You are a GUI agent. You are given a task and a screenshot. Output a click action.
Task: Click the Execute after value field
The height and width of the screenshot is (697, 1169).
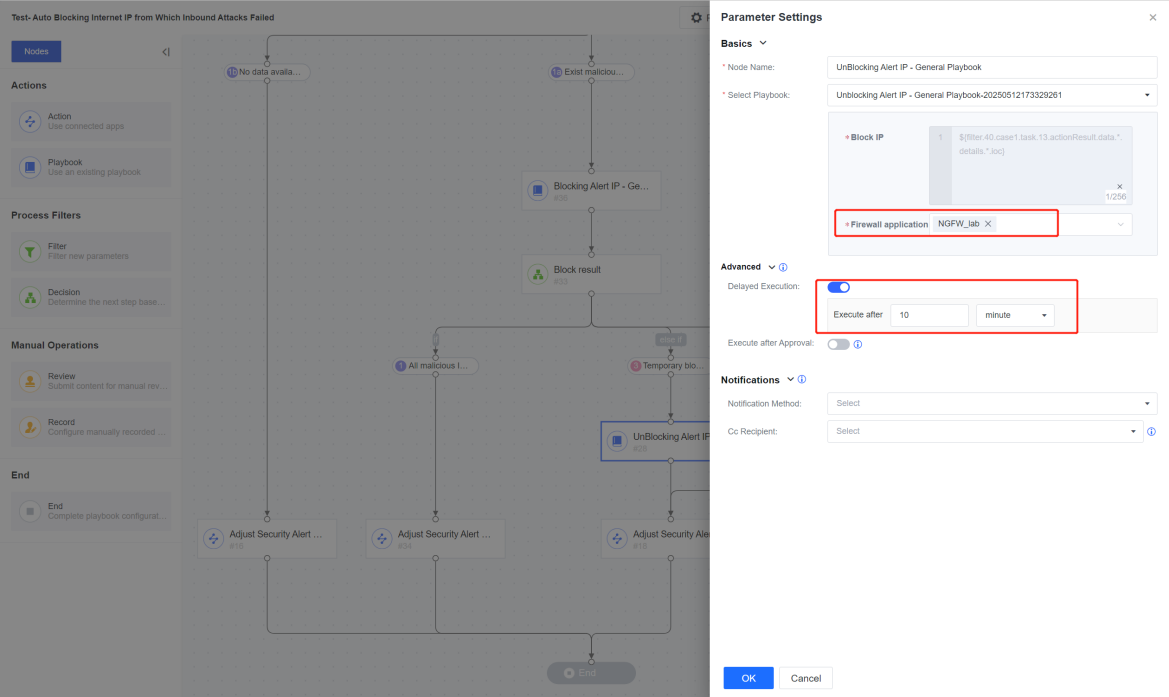tap(929, 315)
